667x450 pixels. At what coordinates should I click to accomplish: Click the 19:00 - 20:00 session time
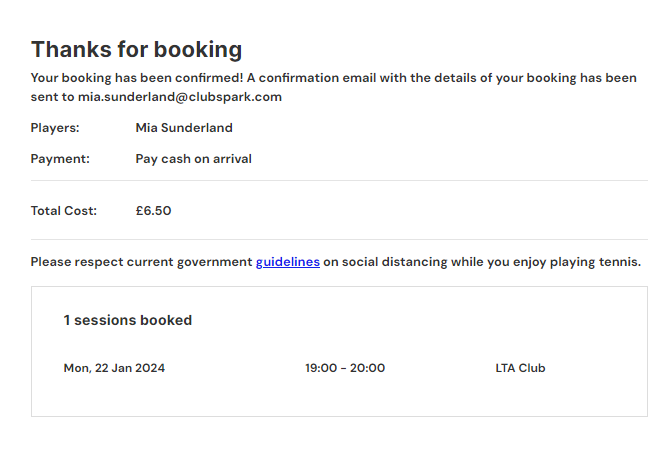coord(345,368)
